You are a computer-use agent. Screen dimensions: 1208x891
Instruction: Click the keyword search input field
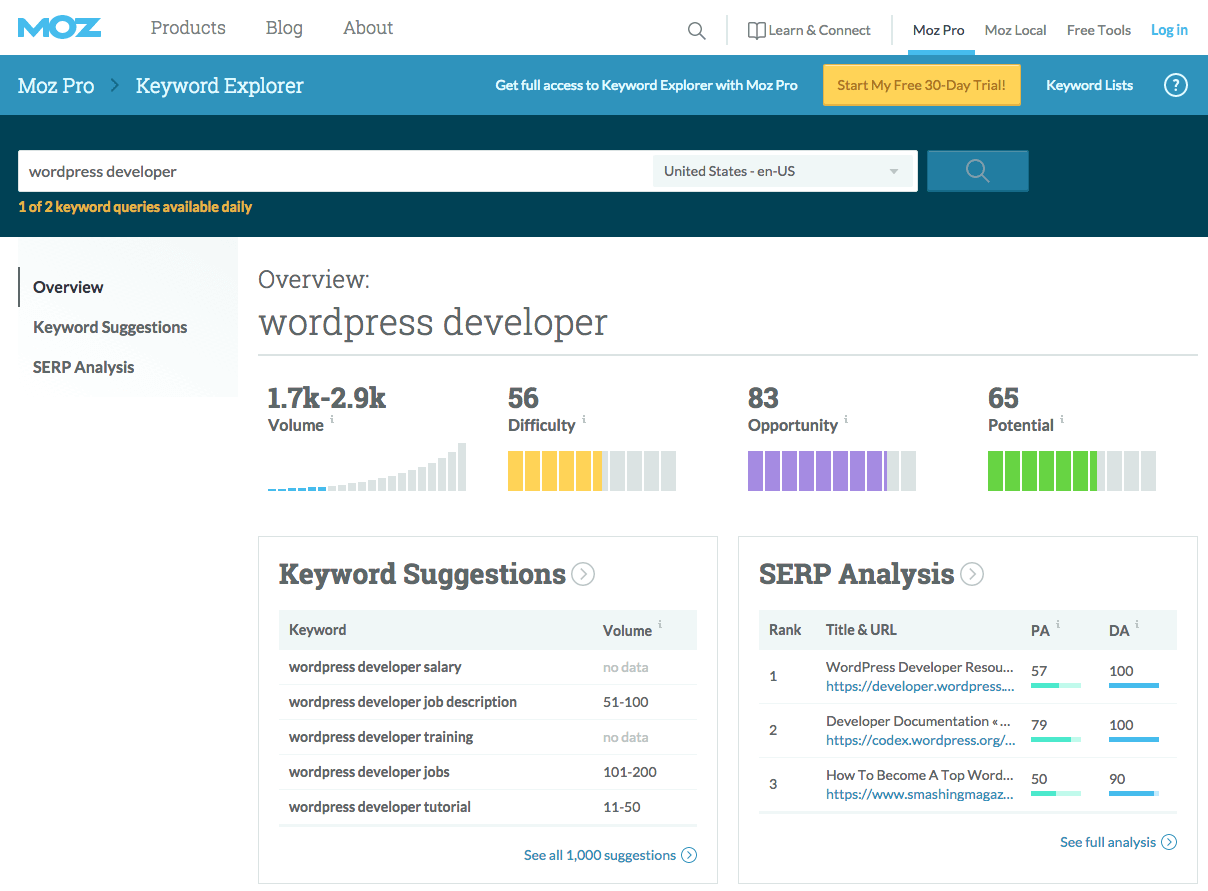335,171
